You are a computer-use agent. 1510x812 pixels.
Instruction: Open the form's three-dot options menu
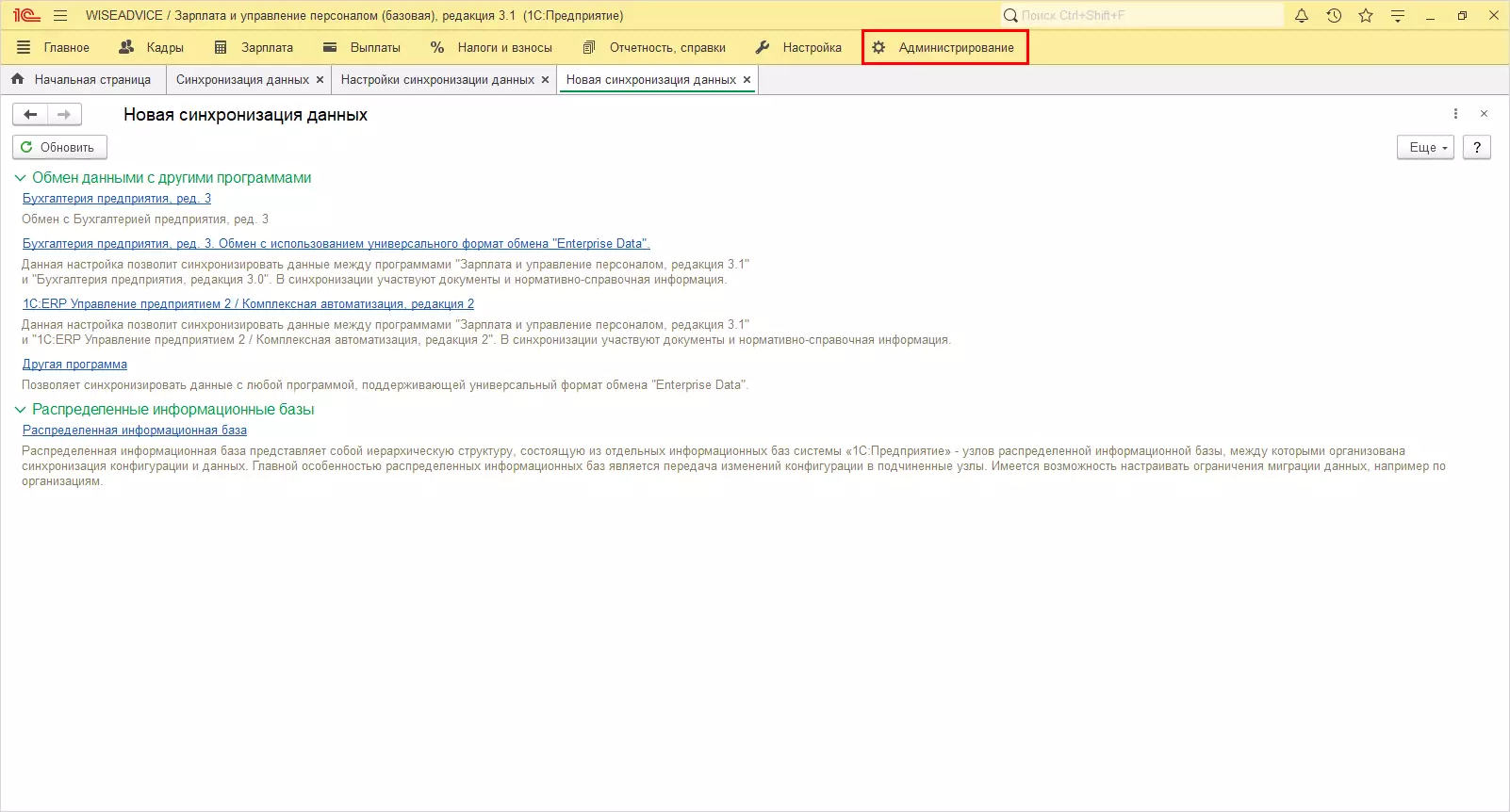coord(1455,114)
